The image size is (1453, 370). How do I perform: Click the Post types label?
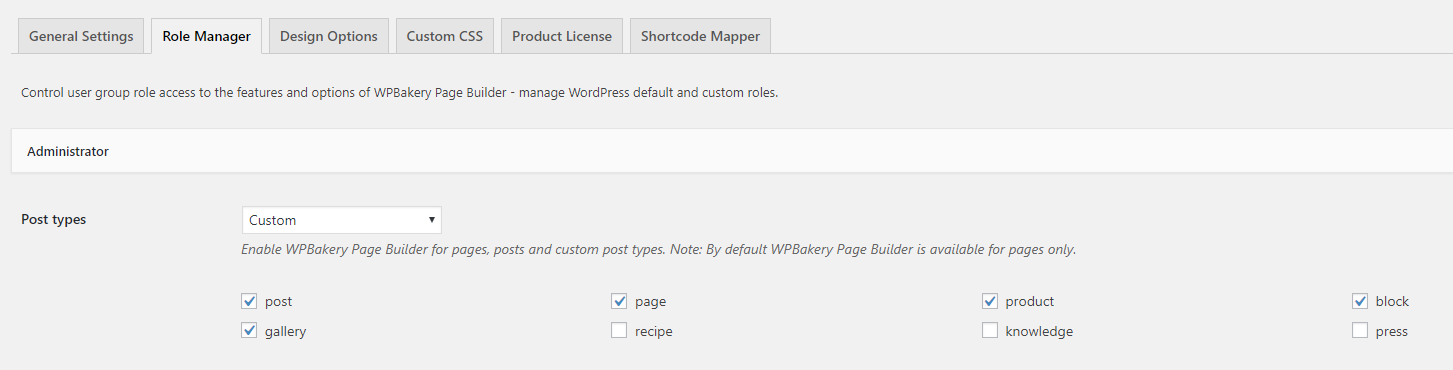point(53,219)
